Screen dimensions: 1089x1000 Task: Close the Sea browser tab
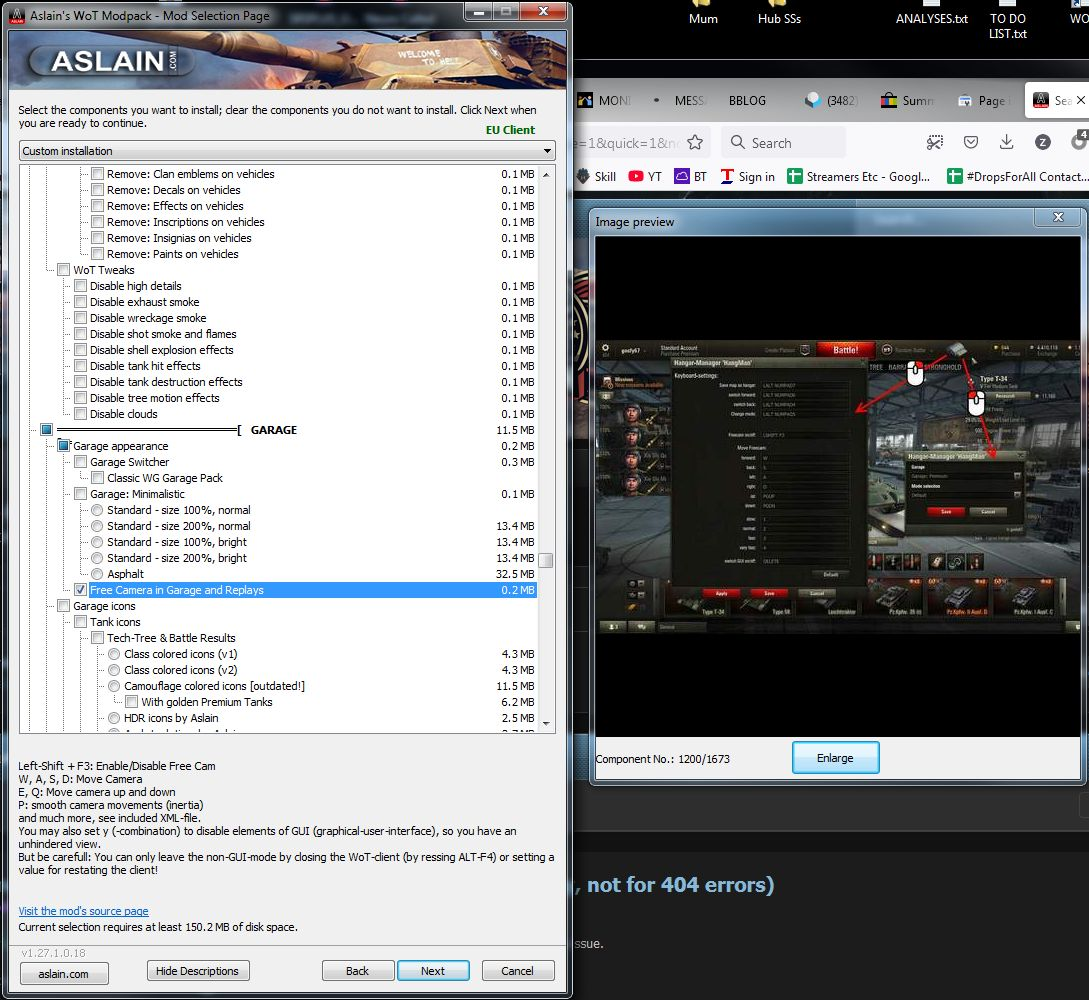[1081, 100]
